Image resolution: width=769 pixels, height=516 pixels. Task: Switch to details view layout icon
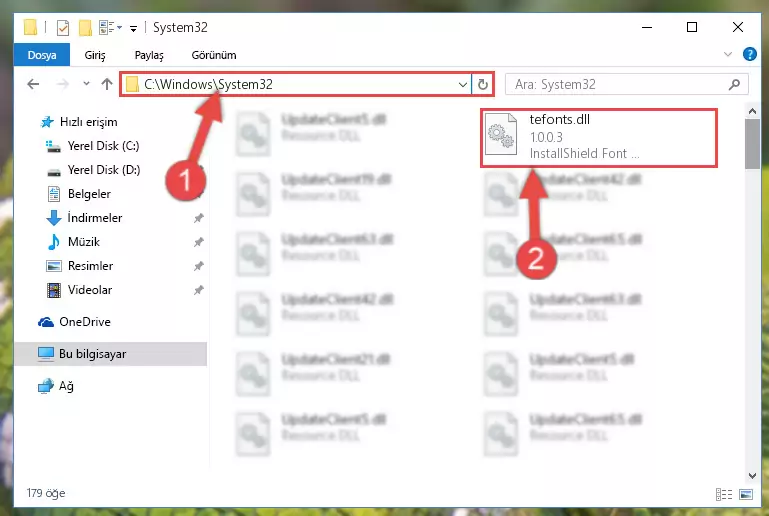(x=724, y=494)
